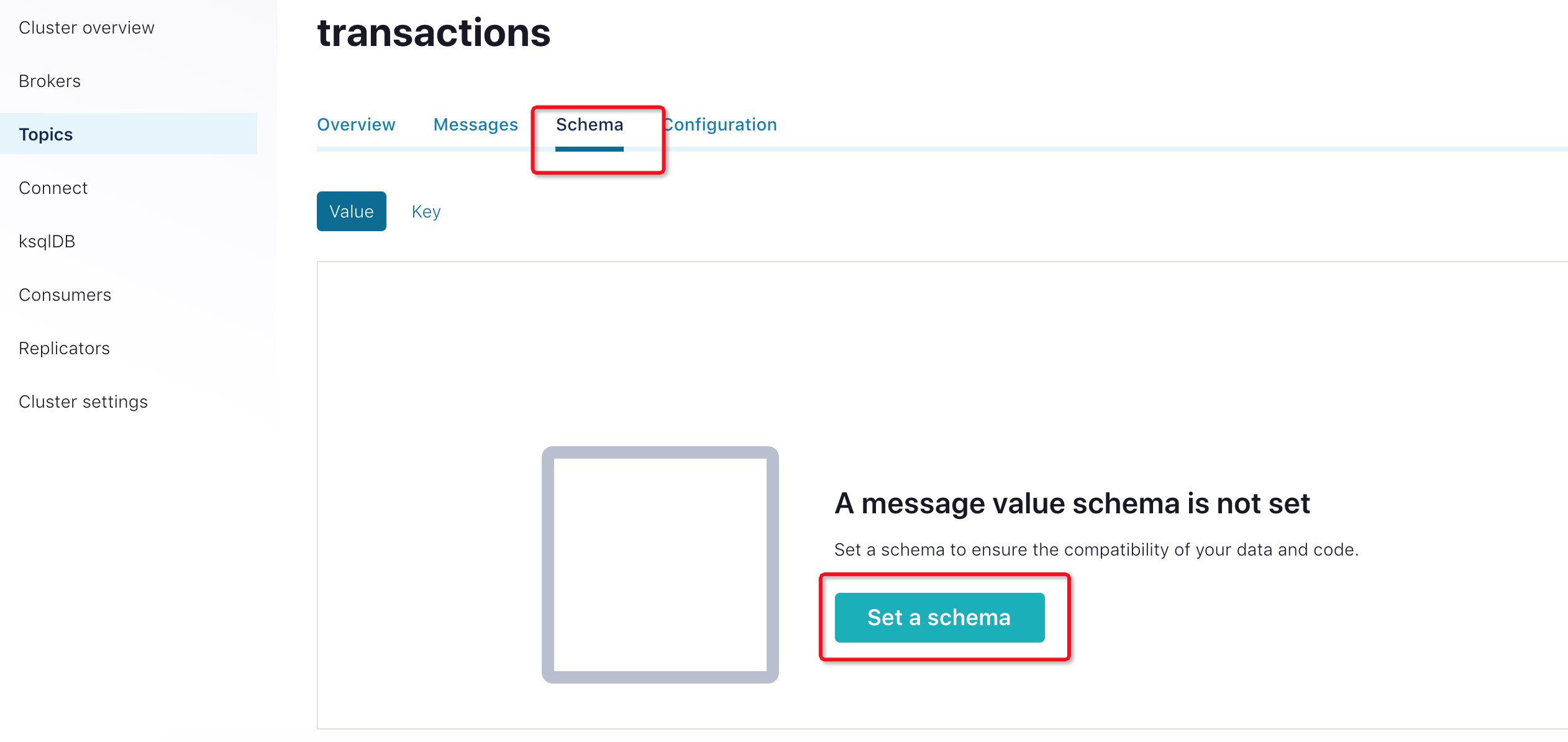
Task: Switch to the Messages tab
Action: click(475, 124)
